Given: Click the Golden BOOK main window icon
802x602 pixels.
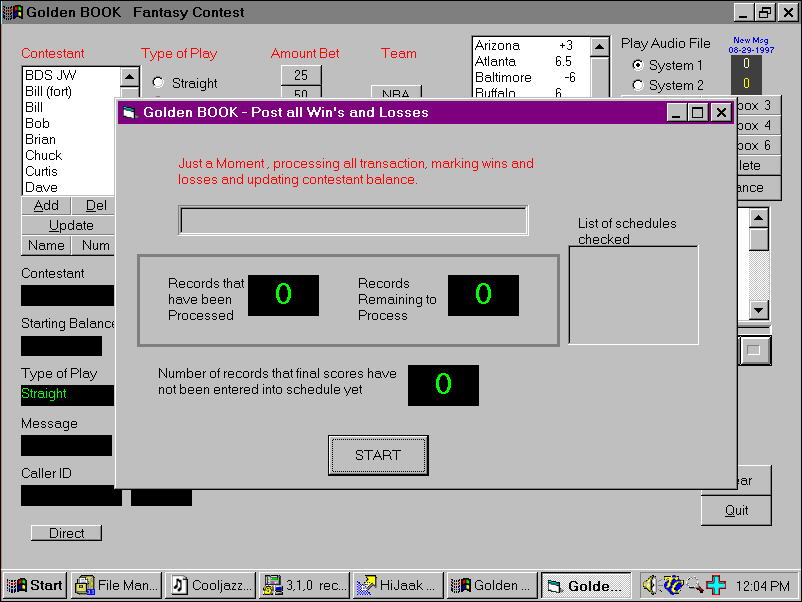Looking at the screenshot, I should tap(13, 12).
